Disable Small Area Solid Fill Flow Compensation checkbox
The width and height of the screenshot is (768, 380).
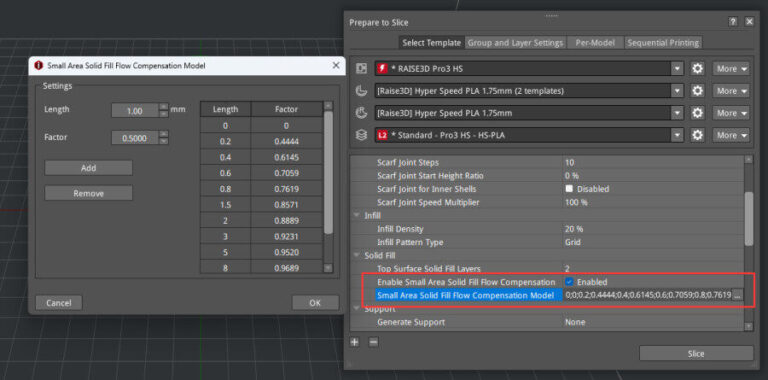[x=569, y=282]
